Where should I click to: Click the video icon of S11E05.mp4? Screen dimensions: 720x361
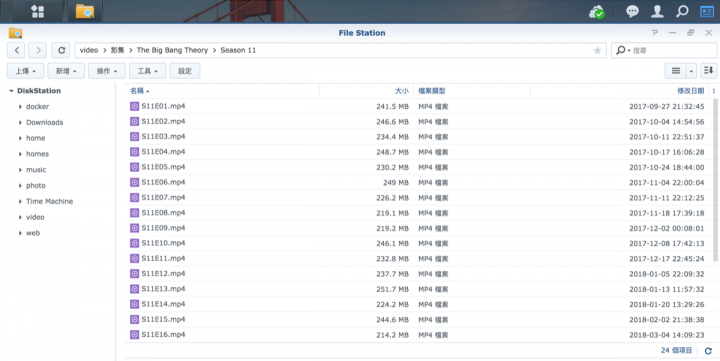click(134, 167)
